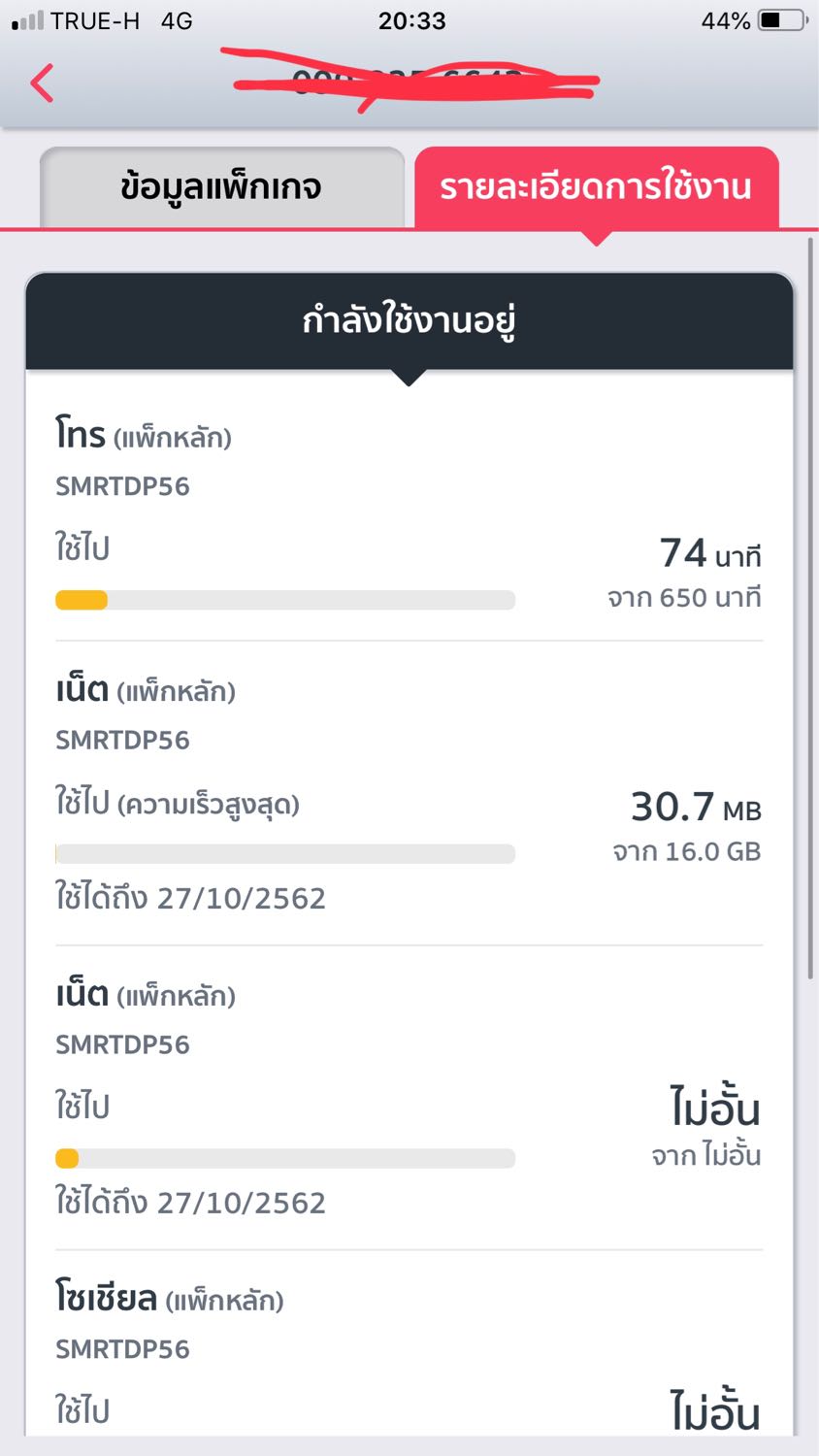819x1456 pixels.
Task: Collapse the กำลังใช้งานอยู่ section header
Action: point(409,320)
